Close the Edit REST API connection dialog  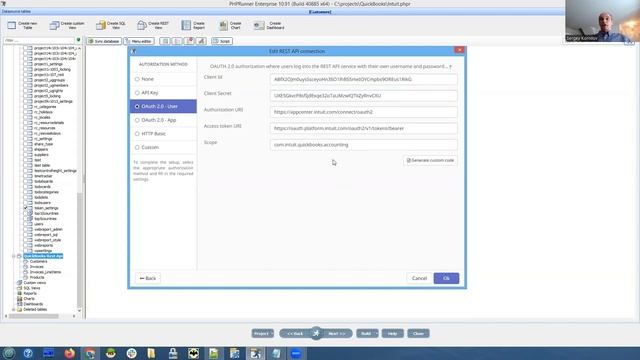(x=459, y=50)
